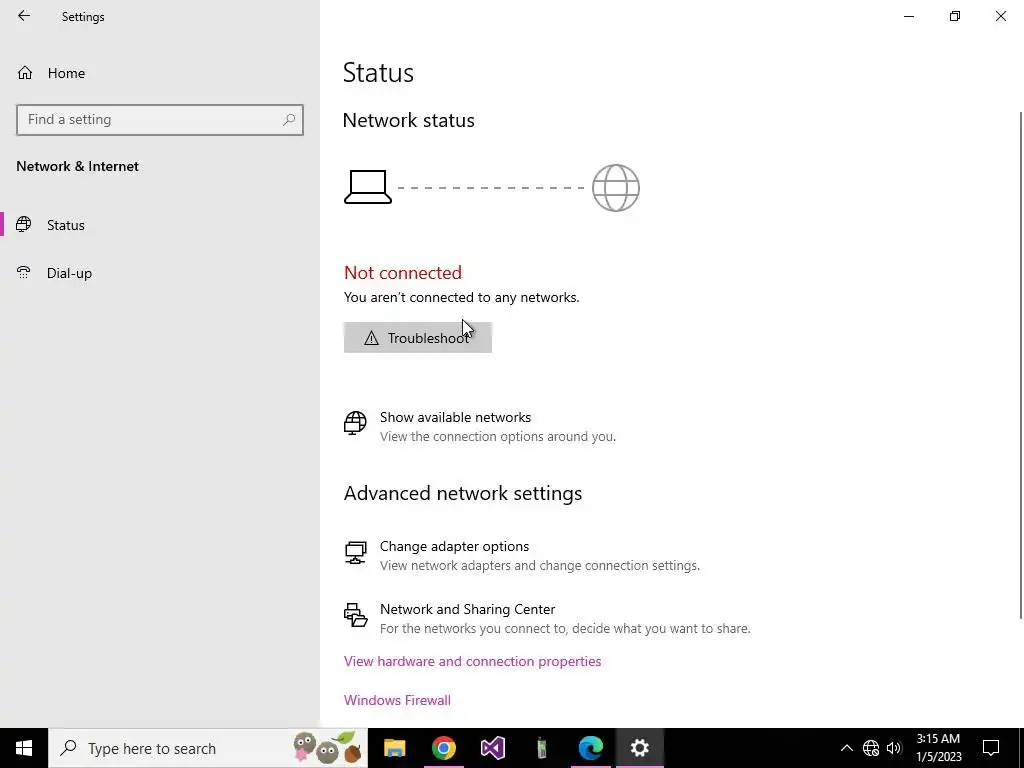This screenshot has width=1024, height=768.
Task: Show hidden system tray icons
Action: tap(846, 748)
